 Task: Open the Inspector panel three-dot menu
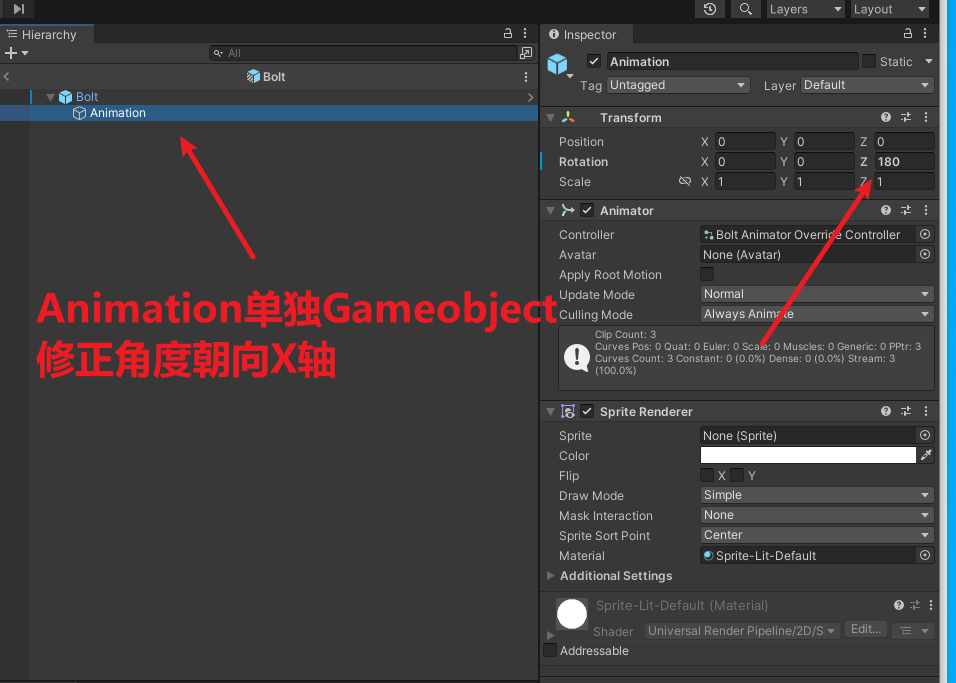[x=925, y=34]
